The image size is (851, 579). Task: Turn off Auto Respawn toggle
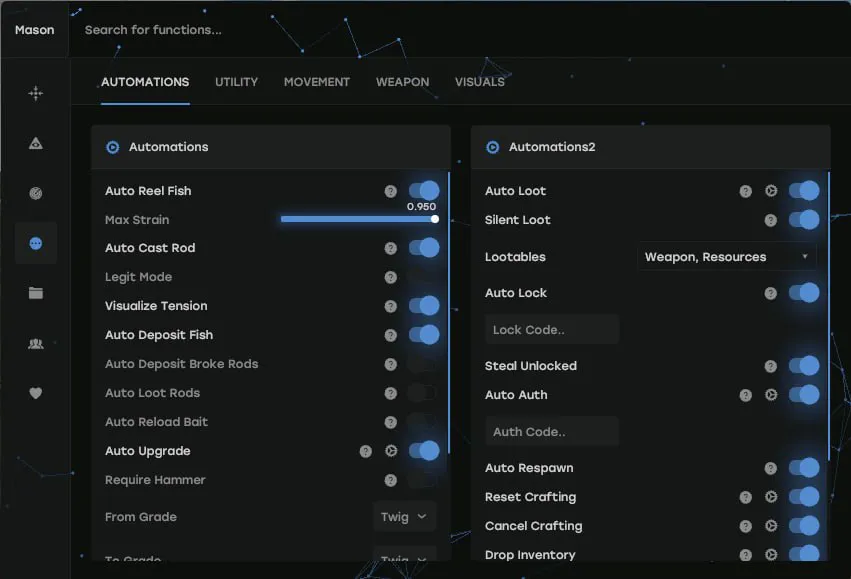coord(804,468)
